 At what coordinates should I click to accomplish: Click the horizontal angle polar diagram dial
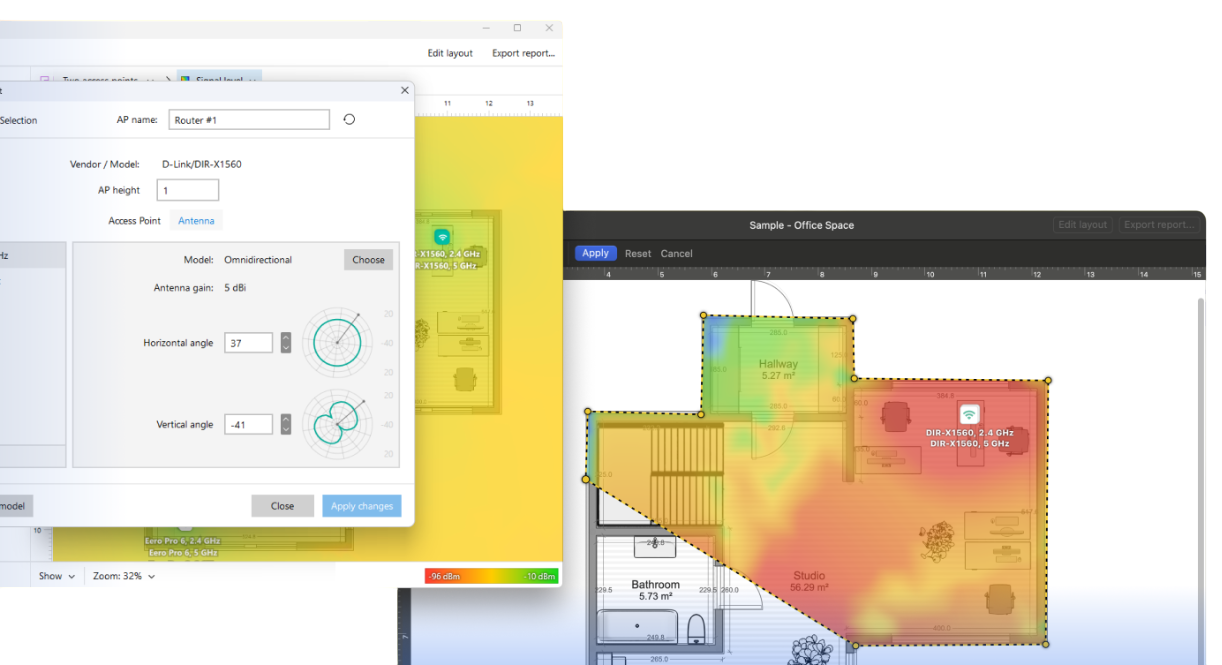click(x=337, y=341)
